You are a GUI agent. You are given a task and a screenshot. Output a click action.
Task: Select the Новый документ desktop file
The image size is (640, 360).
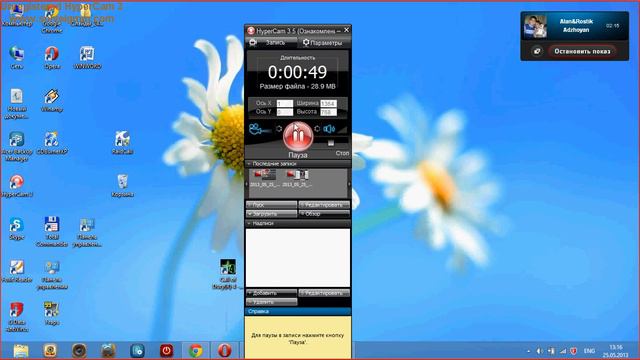point(17,103)
